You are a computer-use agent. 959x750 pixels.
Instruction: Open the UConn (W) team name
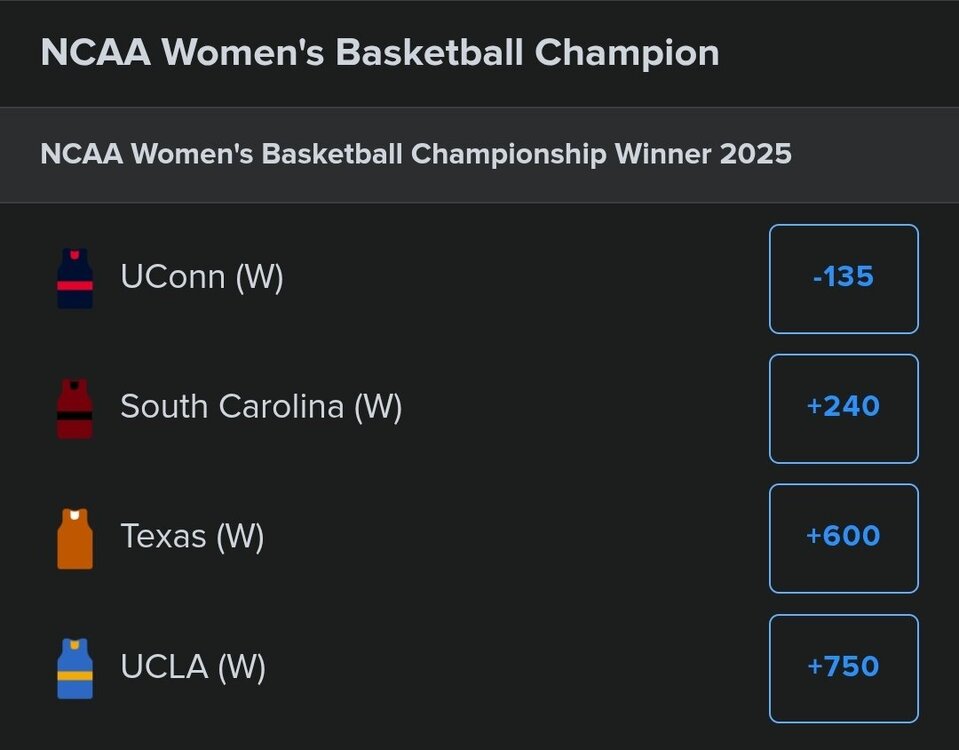202,277
